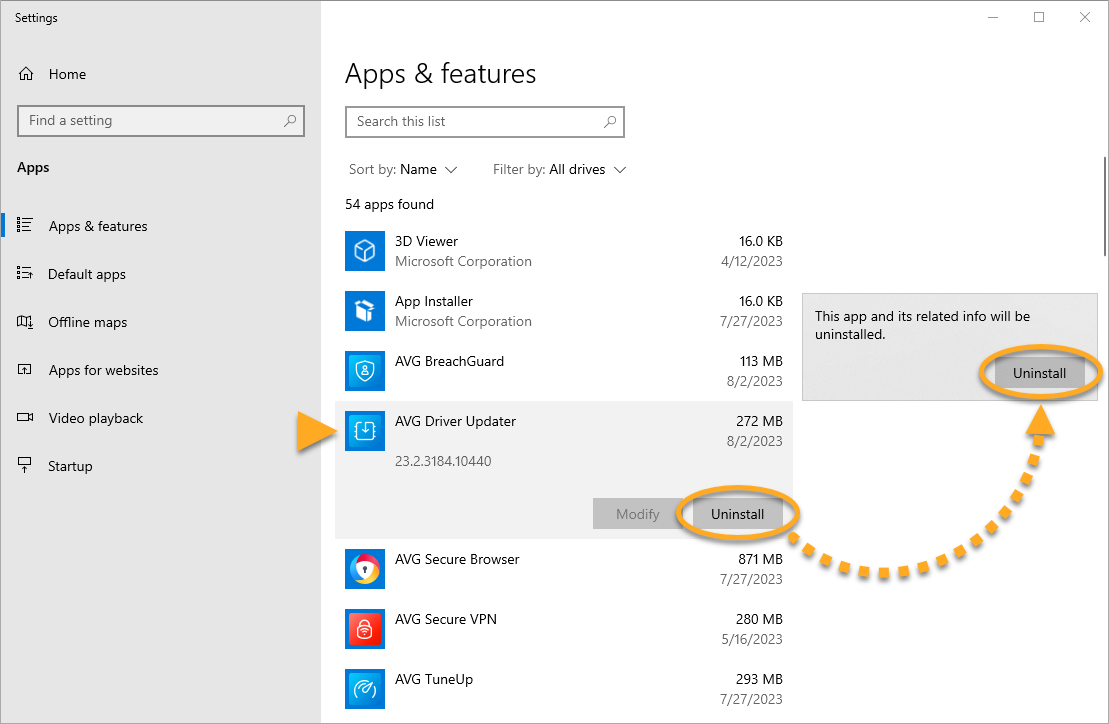Select Startup in the sidebar
This screenshot has height=724, width=1109.
coord(70,466)
